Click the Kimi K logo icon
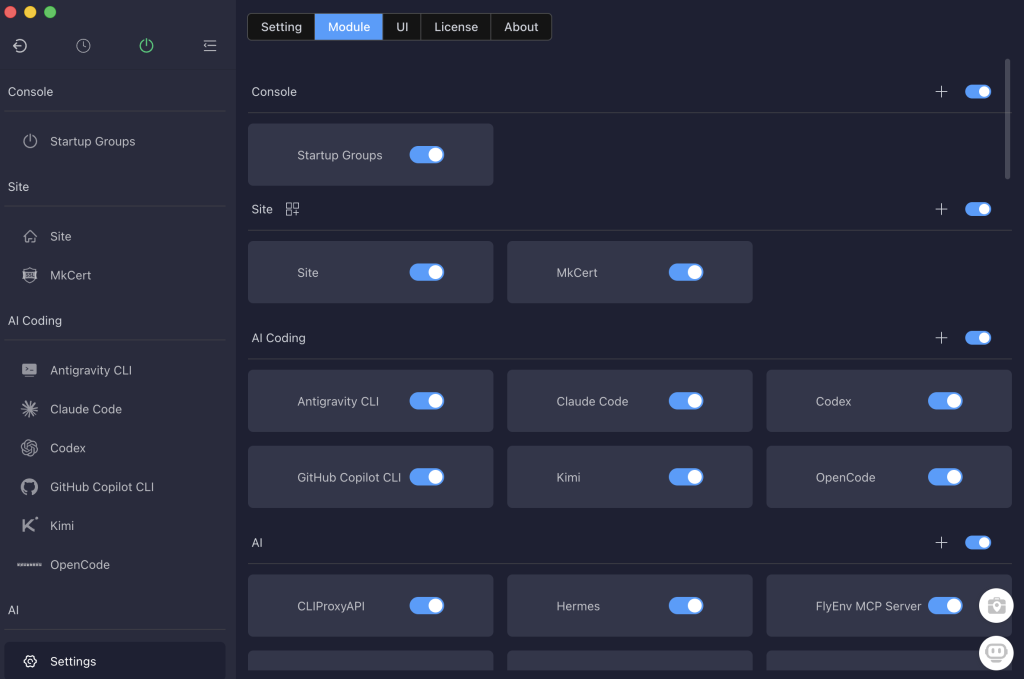This screenshot has width=1024, height=679. [x=29, y=525]
